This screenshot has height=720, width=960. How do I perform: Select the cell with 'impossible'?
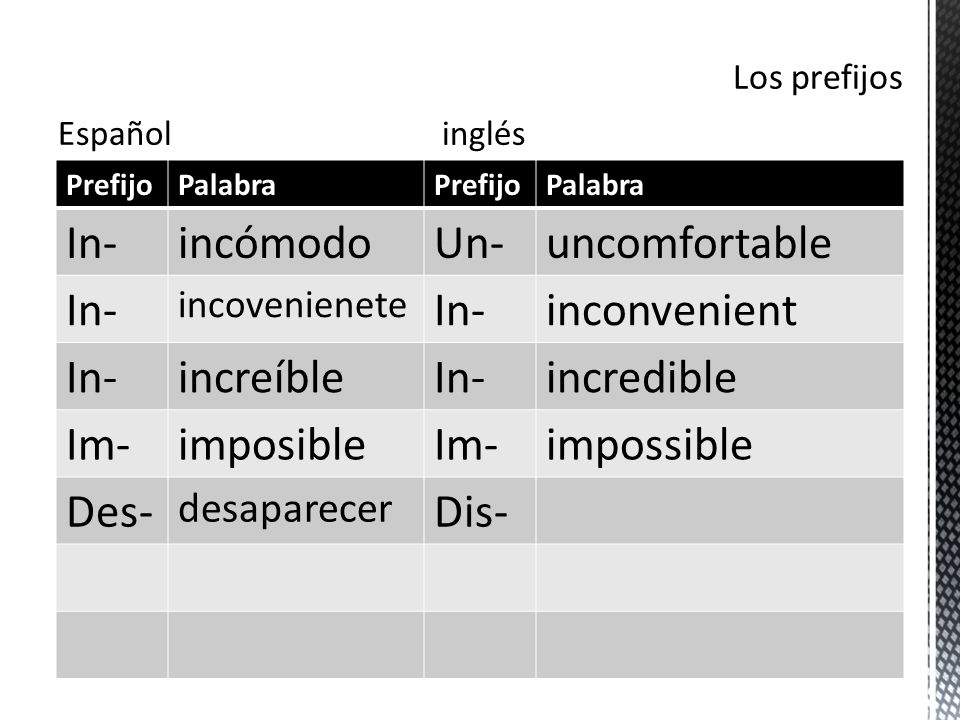(720, 444)
